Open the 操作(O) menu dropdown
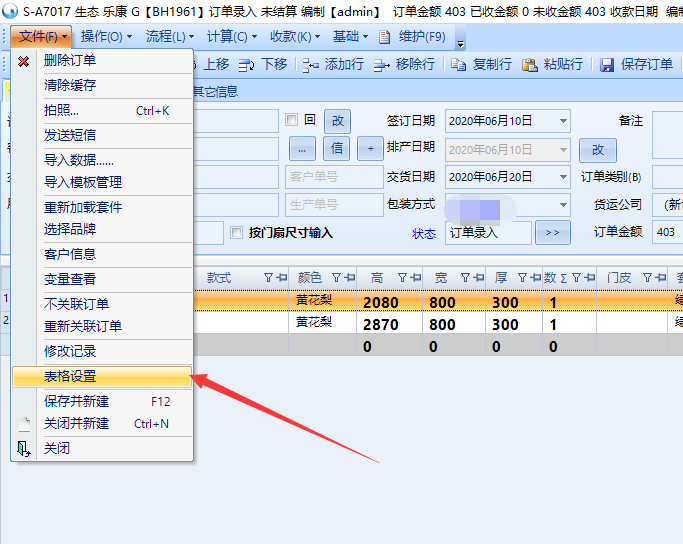This screenshot has width=683, height=544. click(106, 36)
